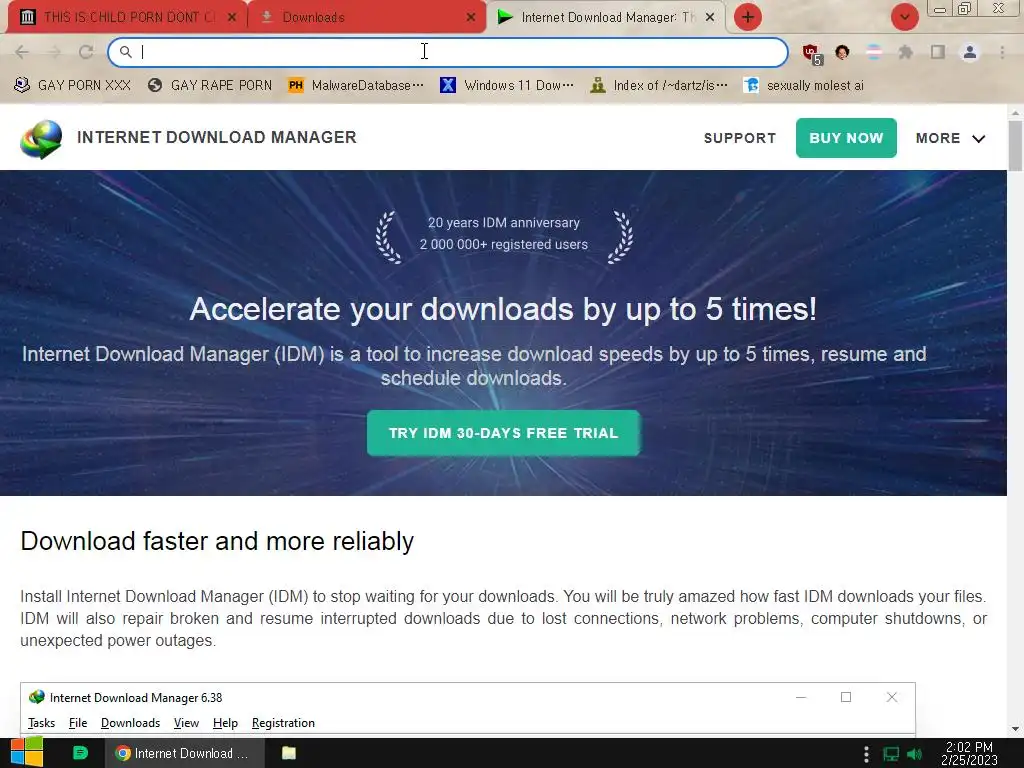Click the IDM globe logo
Image resolution: width=1024 pixels, height=768 pixels.
pyautogui.click(x=41, y=139)
